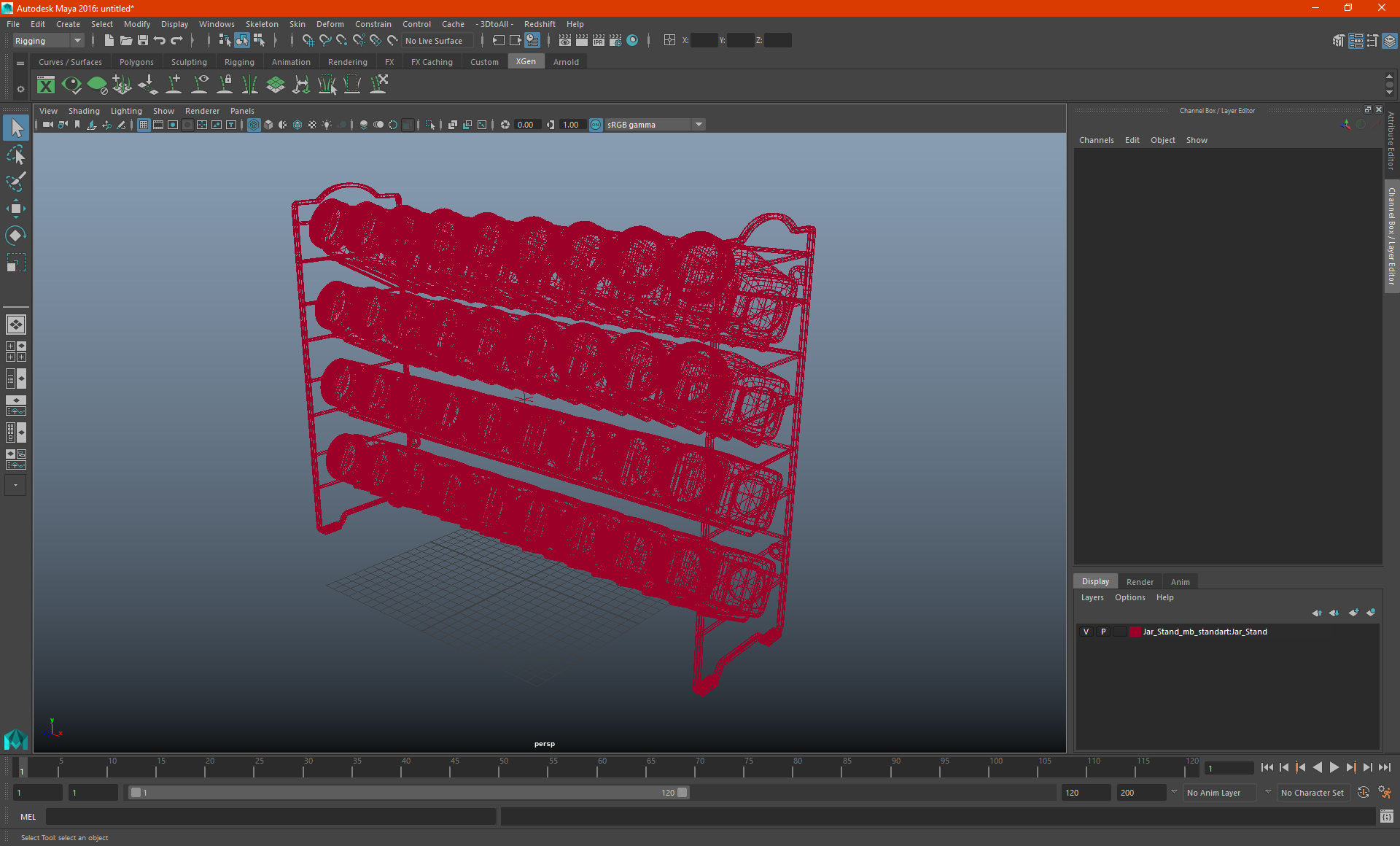1400x846 pixels.
Task: Toggle P playback of Jar_Stand layer
Action: (x=1103, y=631)
